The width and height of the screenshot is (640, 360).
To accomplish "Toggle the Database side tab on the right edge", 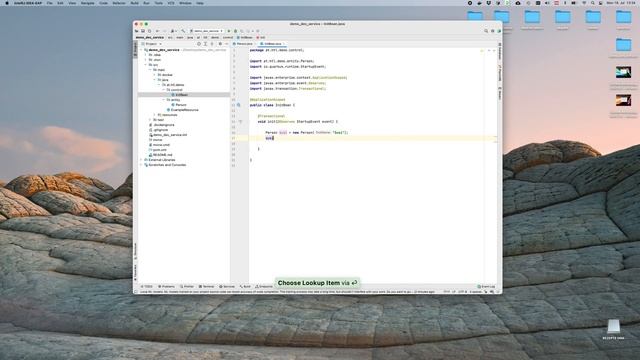I will pyautogui.click(x=500, y=51).
